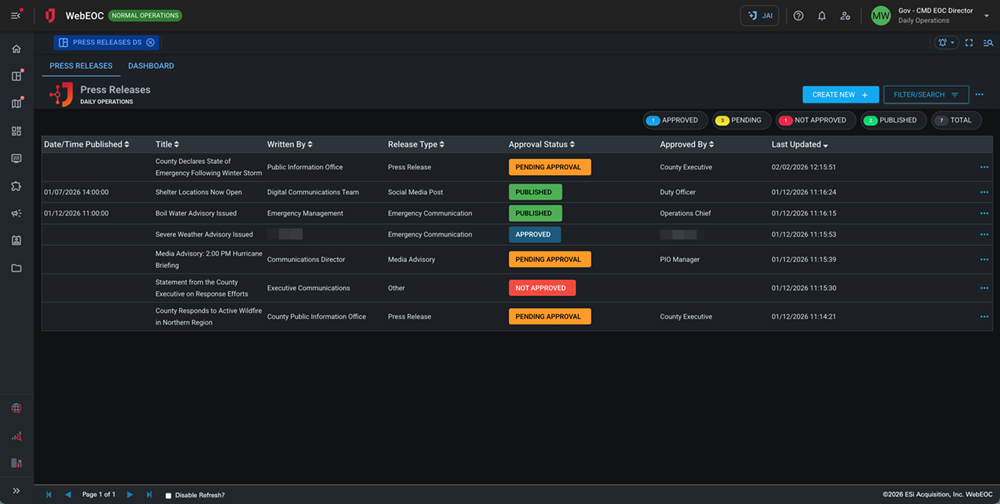Click the help question mark icon
Screen dimensions: 1000x504
[x=798, y=16]
